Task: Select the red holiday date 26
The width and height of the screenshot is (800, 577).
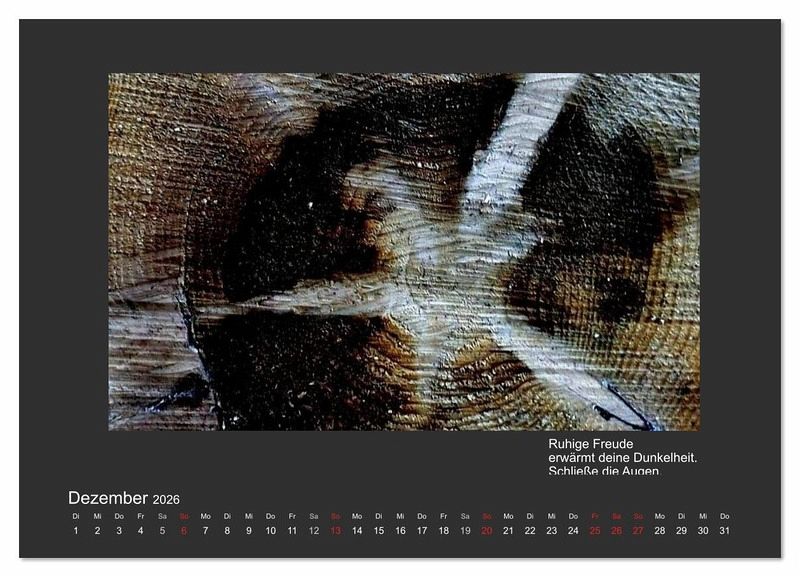Action: (616, 531)
